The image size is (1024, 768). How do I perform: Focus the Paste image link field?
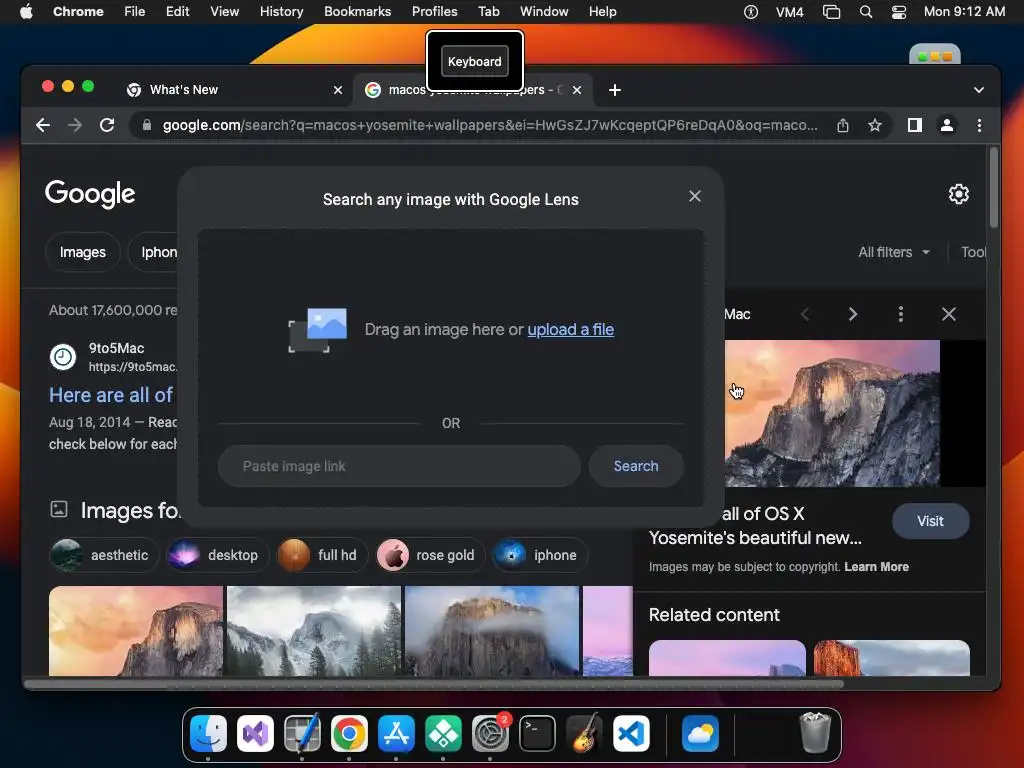[399, 466]
